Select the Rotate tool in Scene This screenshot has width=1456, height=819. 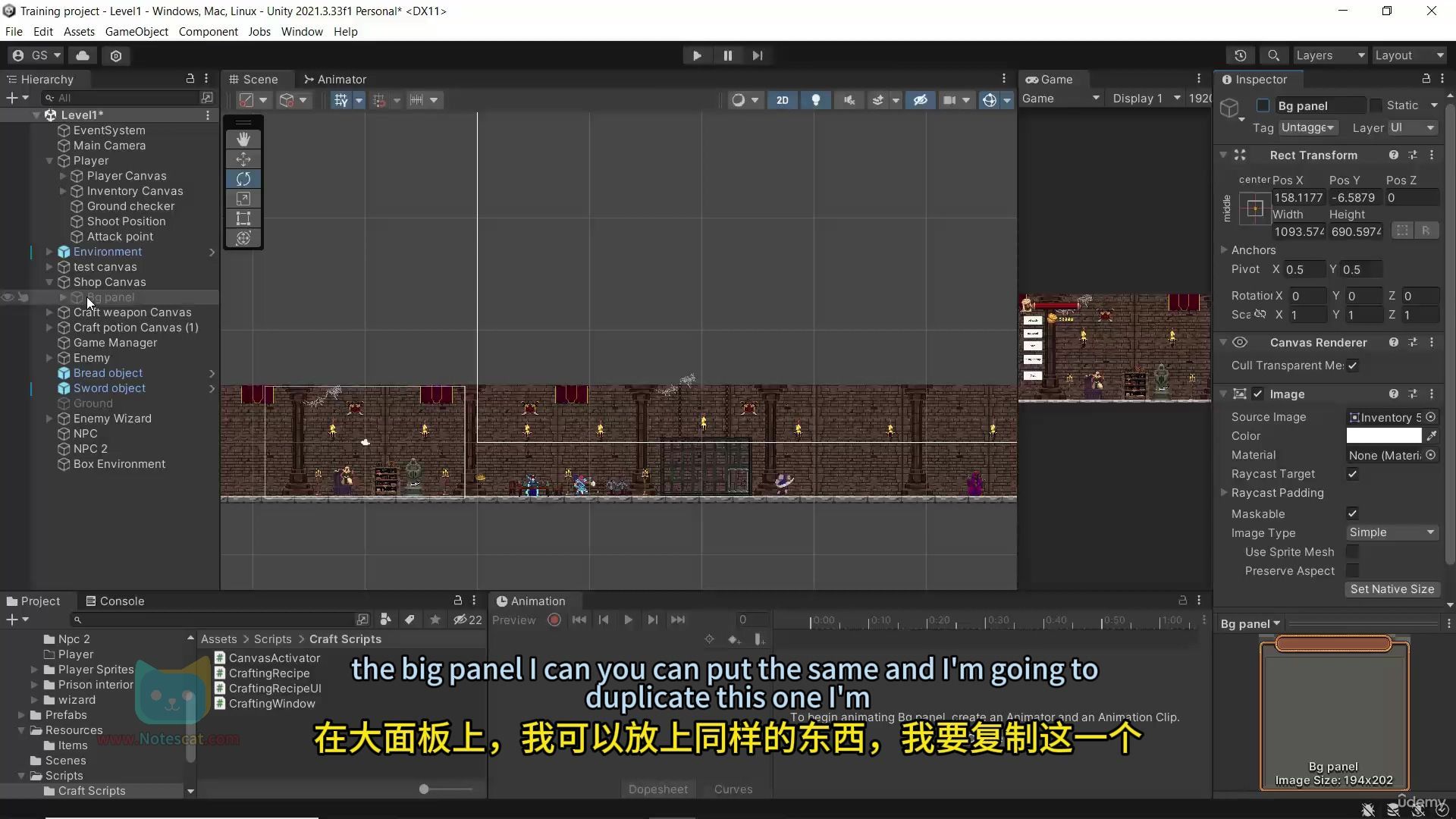[243, 179]
